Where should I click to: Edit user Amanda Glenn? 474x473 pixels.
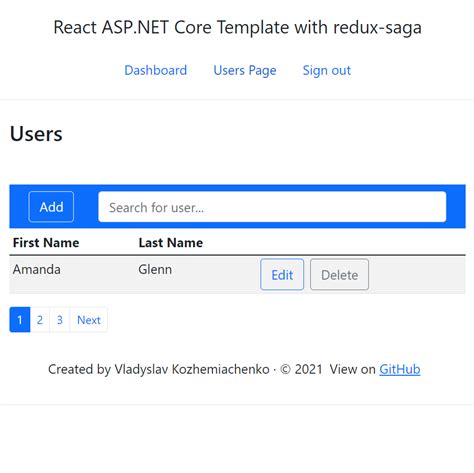coord(282,274)
